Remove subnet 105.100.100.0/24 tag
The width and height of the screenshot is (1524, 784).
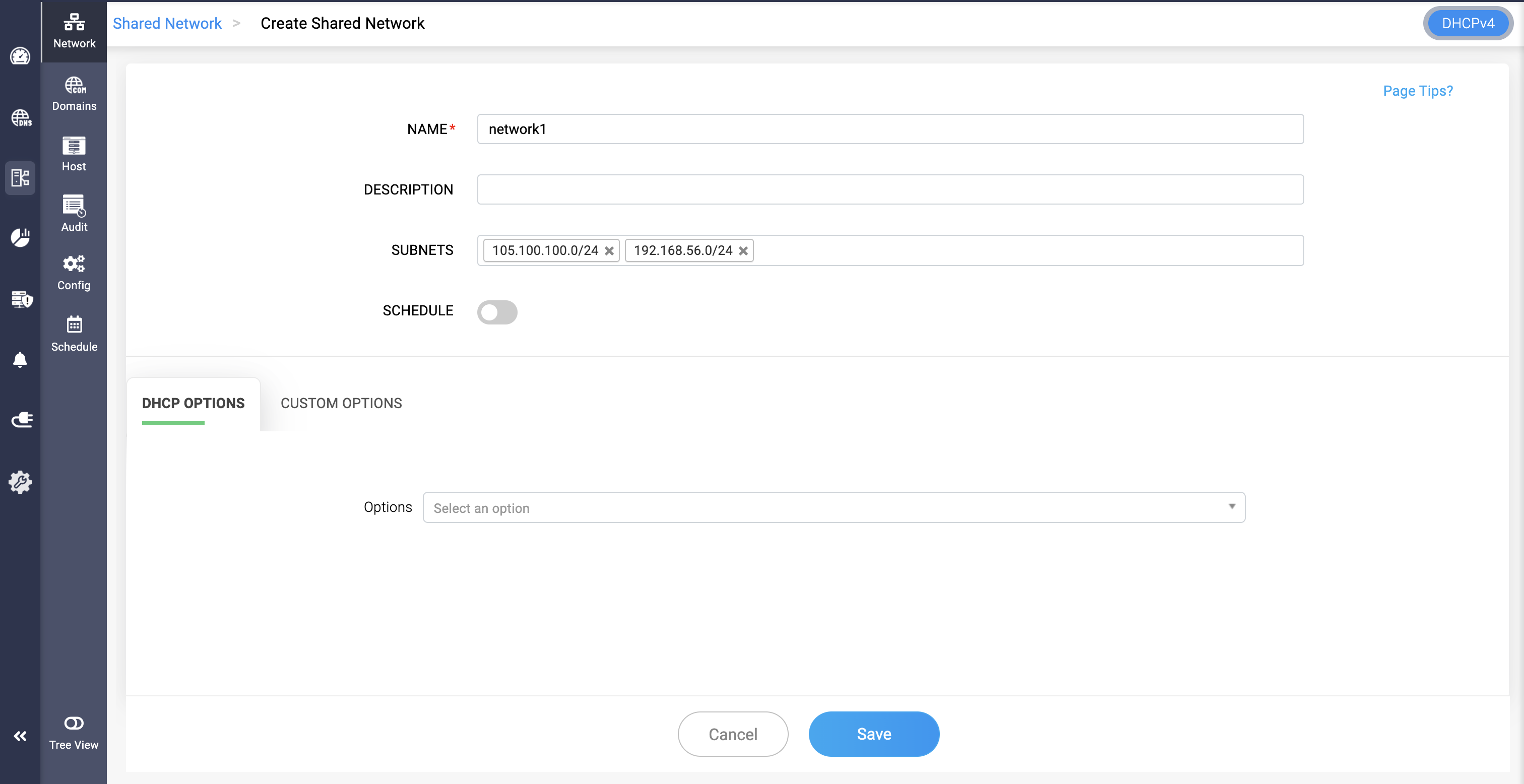(609, 251)
